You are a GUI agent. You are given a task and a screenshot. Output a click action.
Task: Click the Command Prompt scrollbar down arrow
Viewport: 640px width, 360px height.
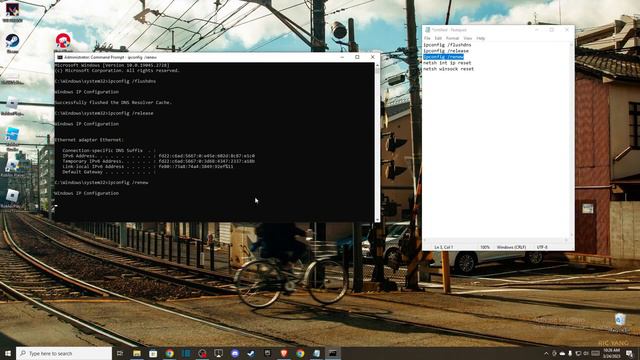[x=377, y=220]
